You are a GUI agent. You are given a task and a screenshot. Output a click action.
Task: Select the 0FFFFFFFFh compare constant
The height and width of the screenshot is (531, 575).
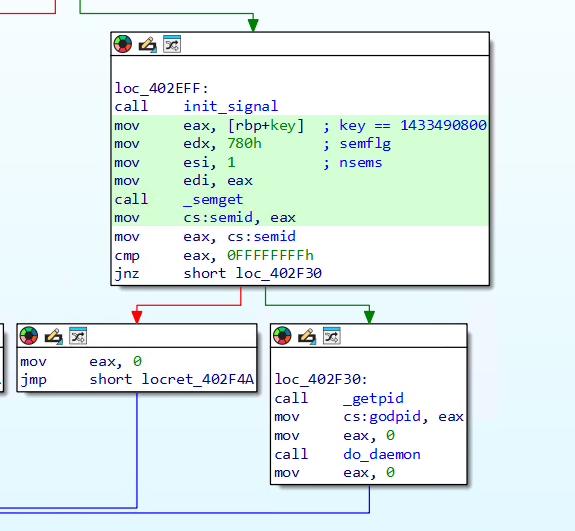(270, 255)
